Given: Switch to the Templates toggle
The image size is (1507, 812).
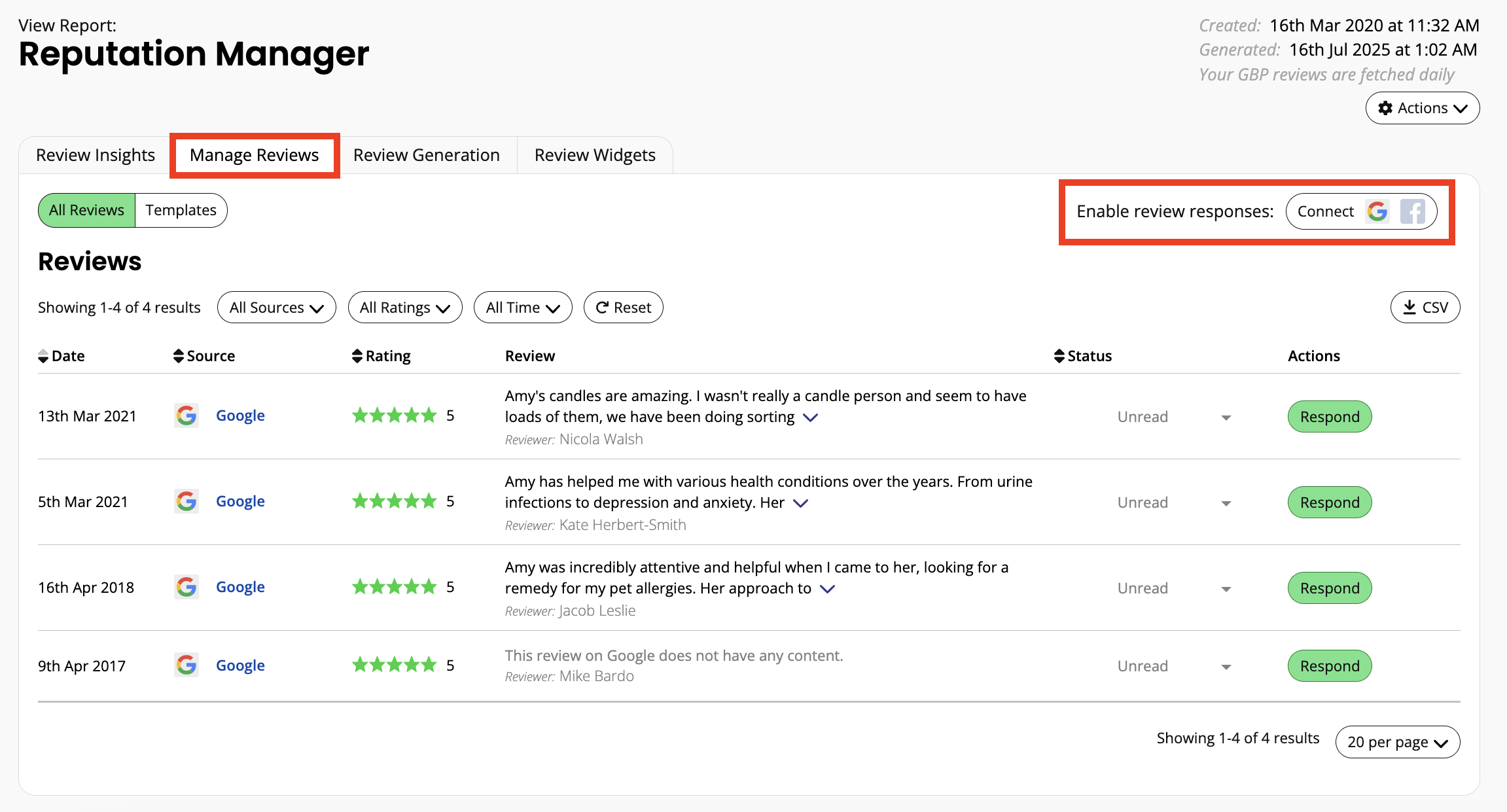Looking at the screenshot, I should [x=181, y=210].
